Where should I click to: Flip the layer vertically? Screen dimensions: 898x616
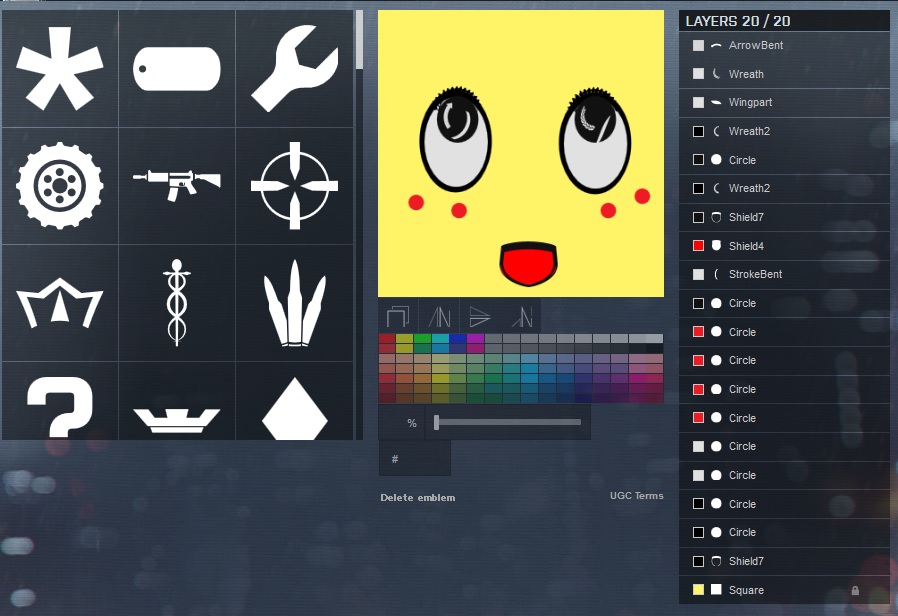click(x=480, y=316)
